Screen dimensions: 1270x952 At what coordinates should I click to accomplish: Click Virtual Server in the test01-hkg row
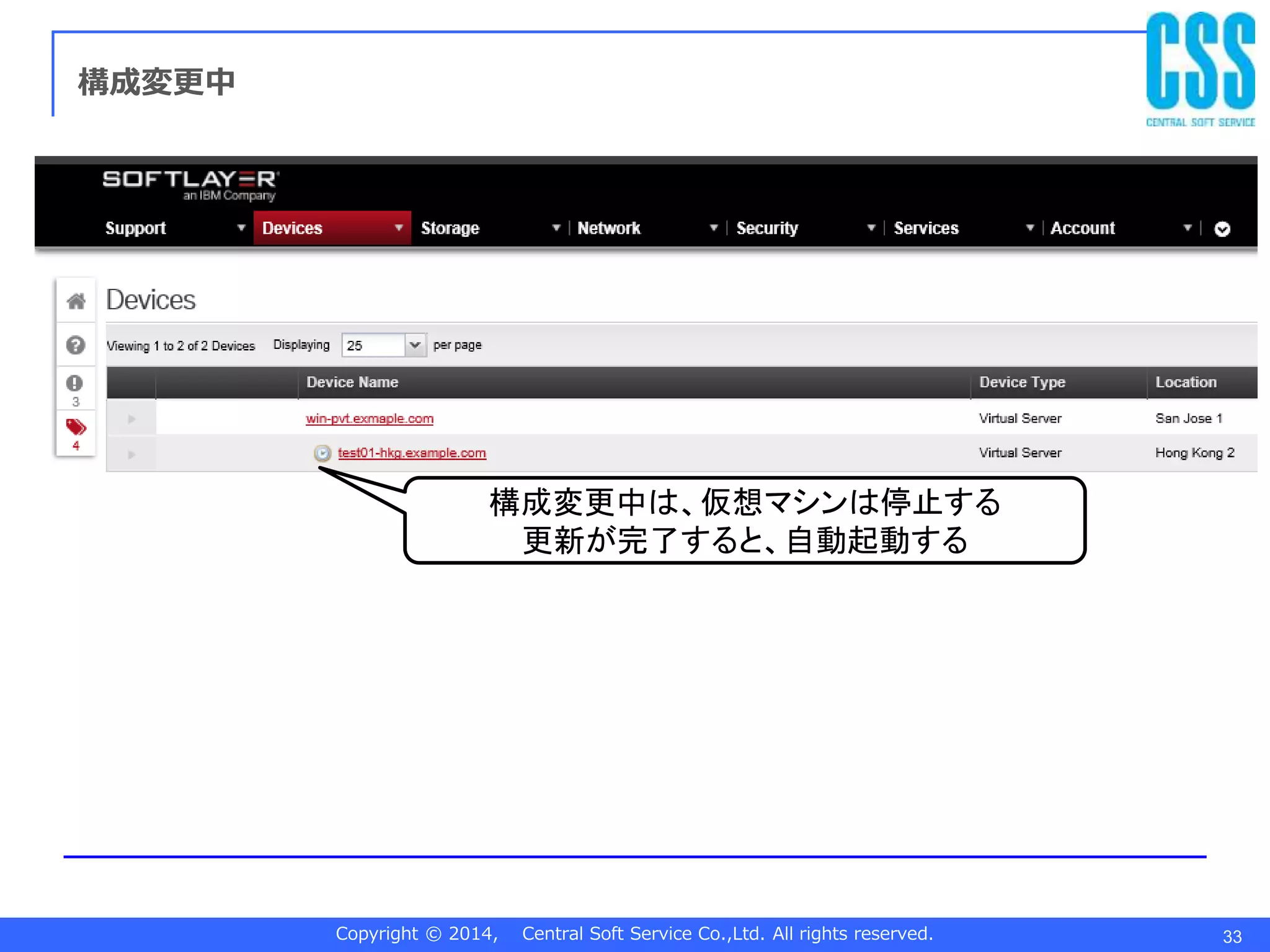tap(1020, 453)
